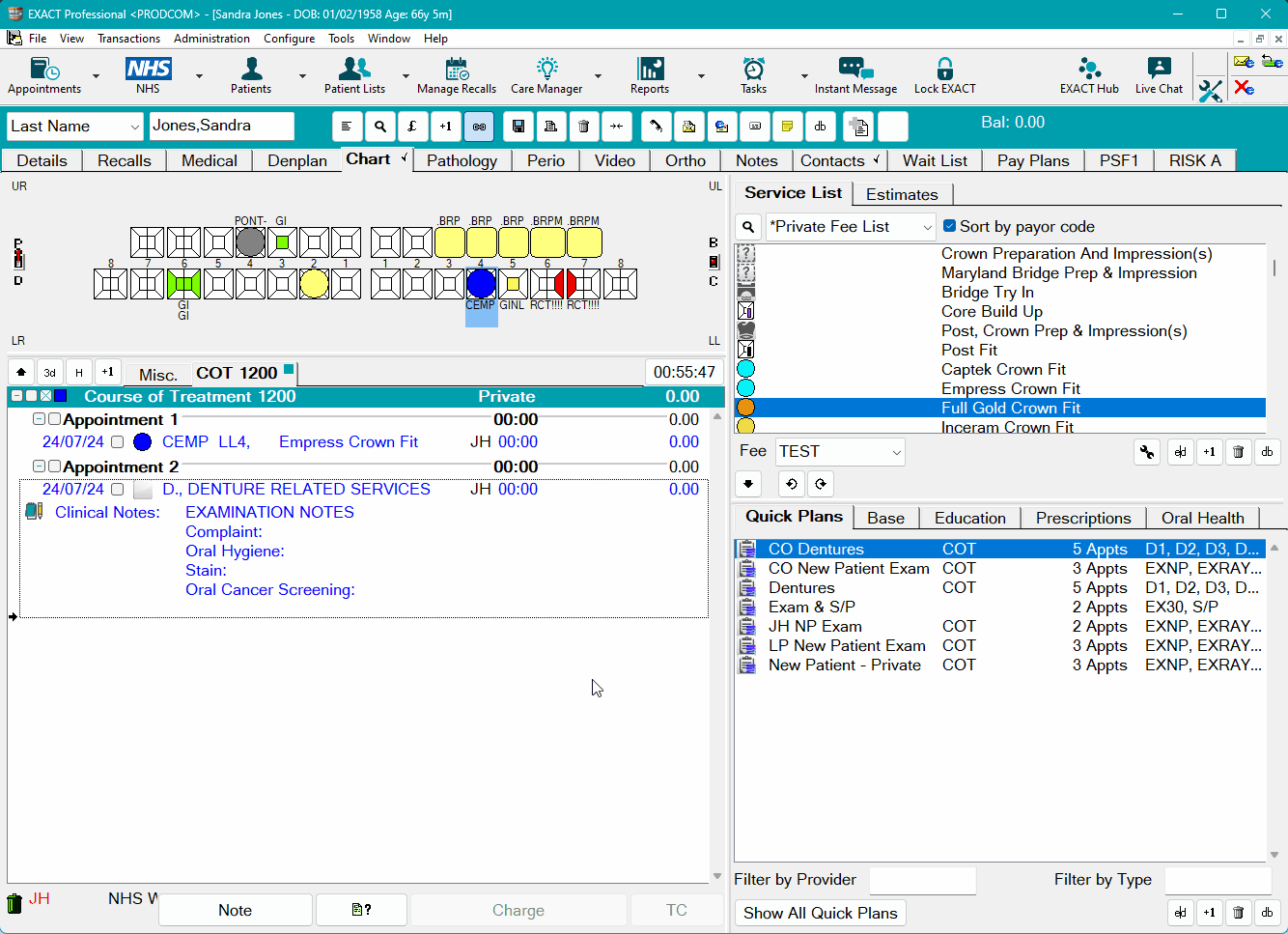This screenshot has width=1288, height=934.
Task: Open the Patients module
Action: [251, 75]
